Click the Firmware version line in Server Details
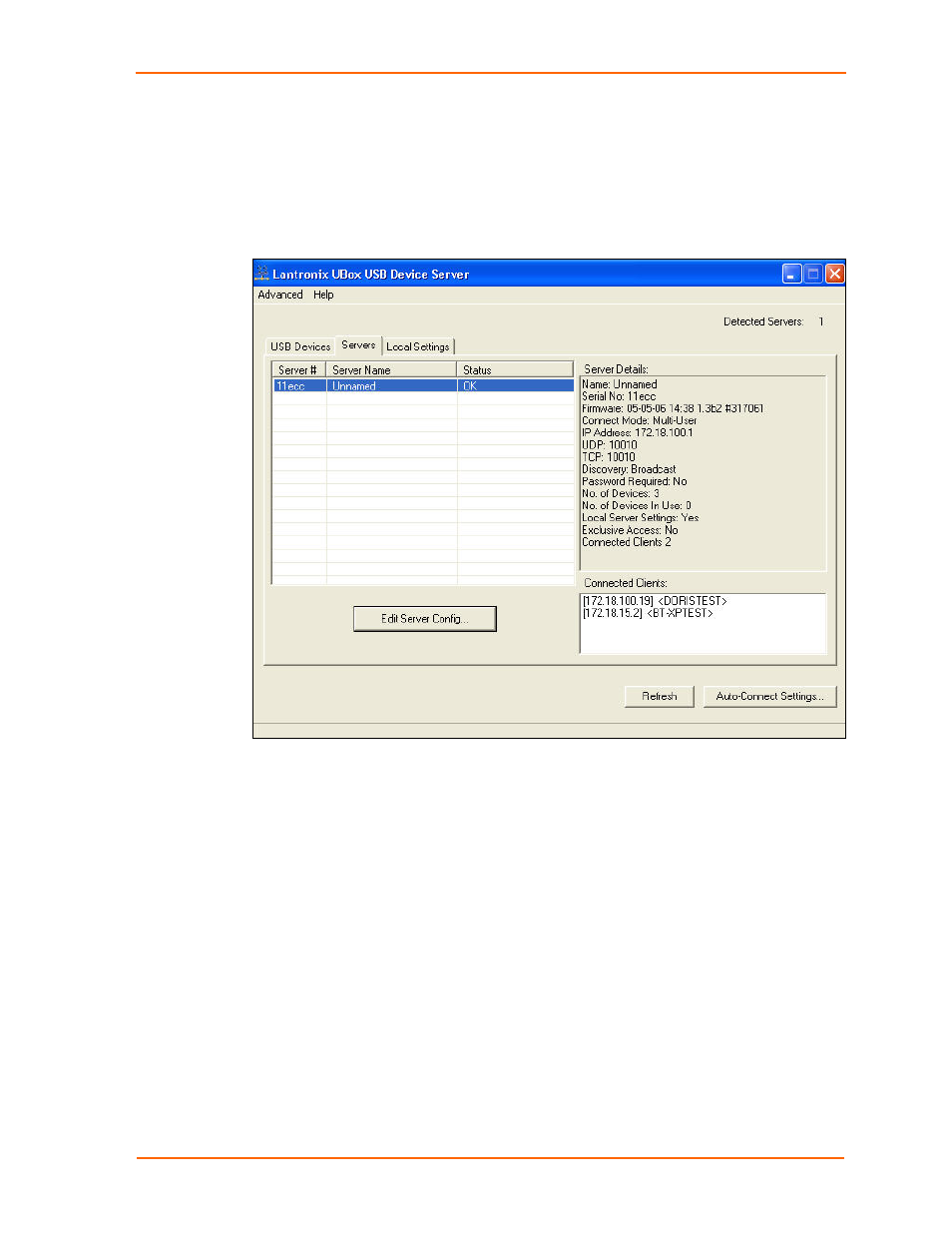Image resolution: width=952 pixels, height=1233 pixels. 673,408
